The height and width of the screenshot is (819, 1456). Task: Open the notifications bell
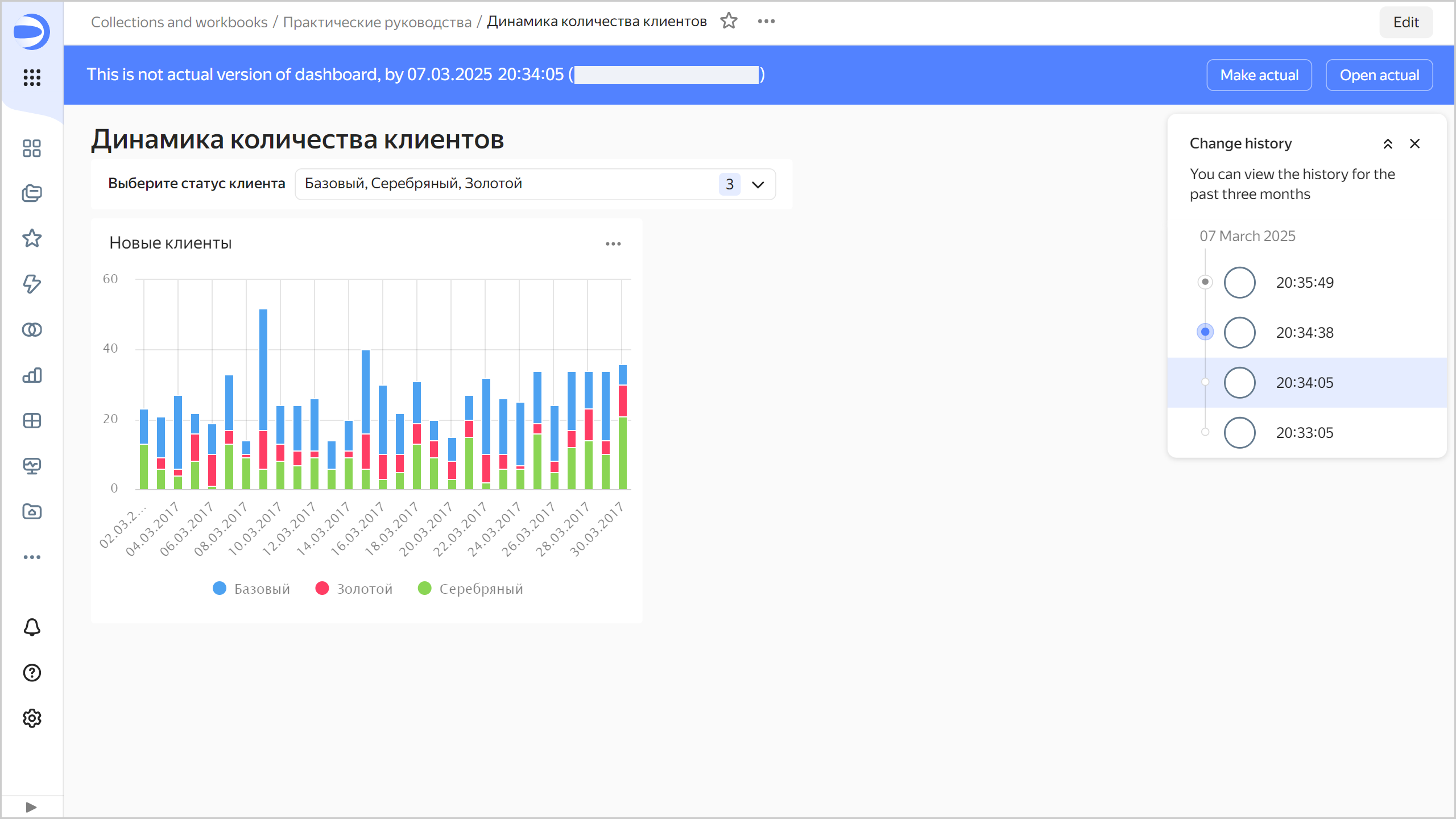tap(32, 627)
